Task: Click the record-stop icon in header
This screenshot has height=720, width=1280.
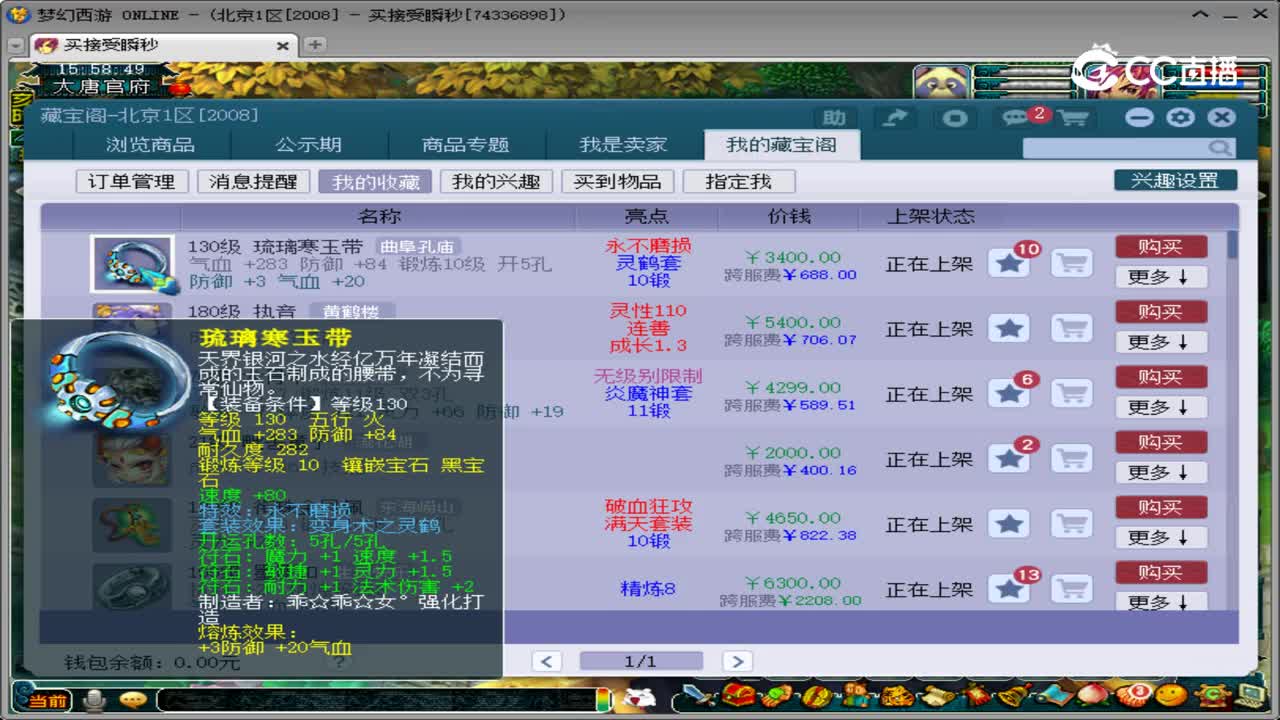Action: [x=955, y=118]
